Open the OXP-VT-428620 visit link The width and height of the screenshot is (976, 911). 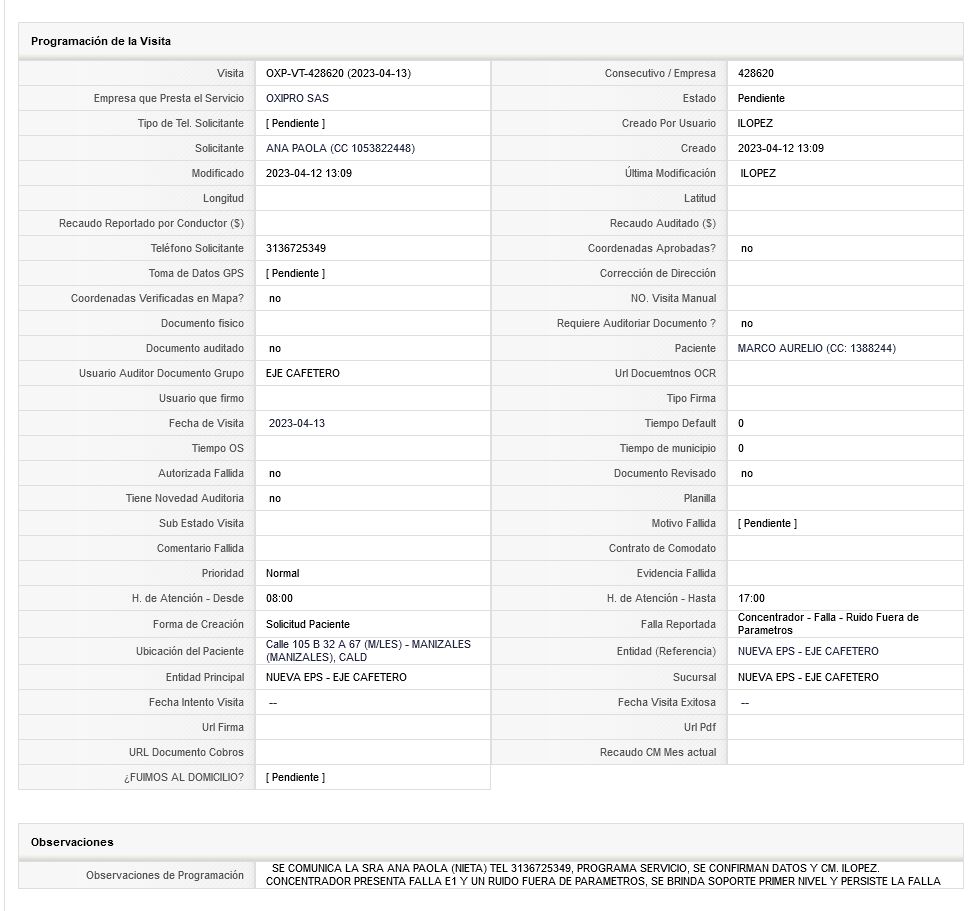pos(338,74)
